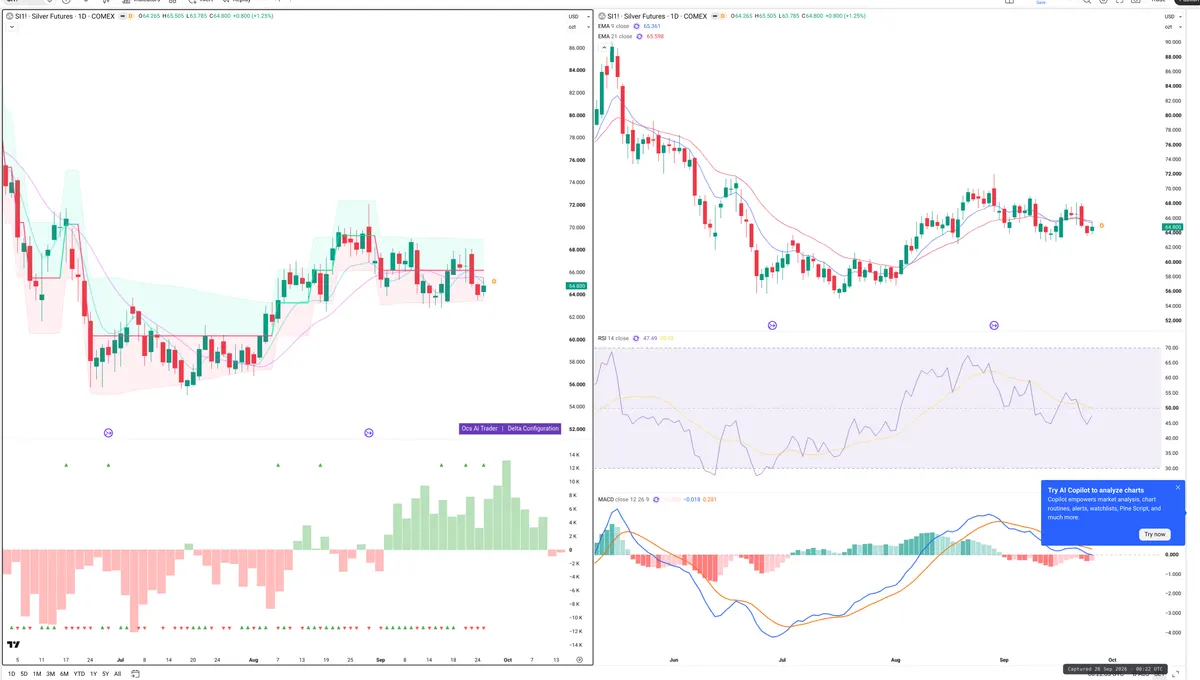This screenshot has height=680, width=1200.
Task: Click the TradingView logo on the left chart
Action: click(14, 645)
